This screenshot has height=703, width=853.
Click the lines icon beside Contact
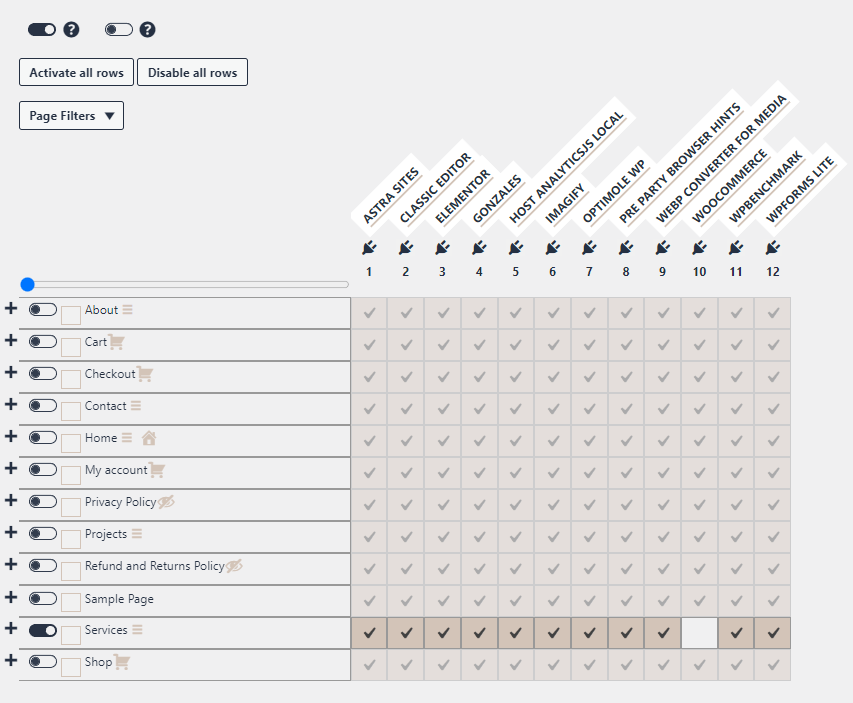coord(136,406)
